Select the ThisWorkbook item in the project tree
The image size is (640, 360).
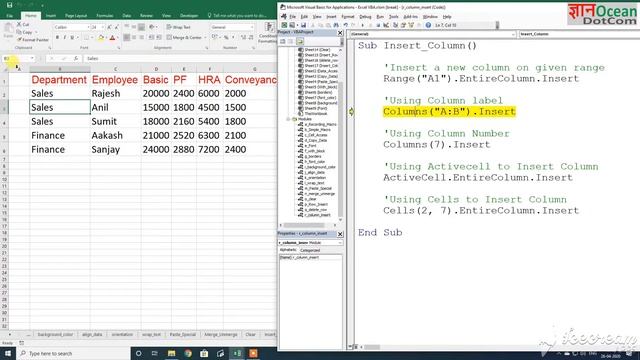[x=313, y=114]
